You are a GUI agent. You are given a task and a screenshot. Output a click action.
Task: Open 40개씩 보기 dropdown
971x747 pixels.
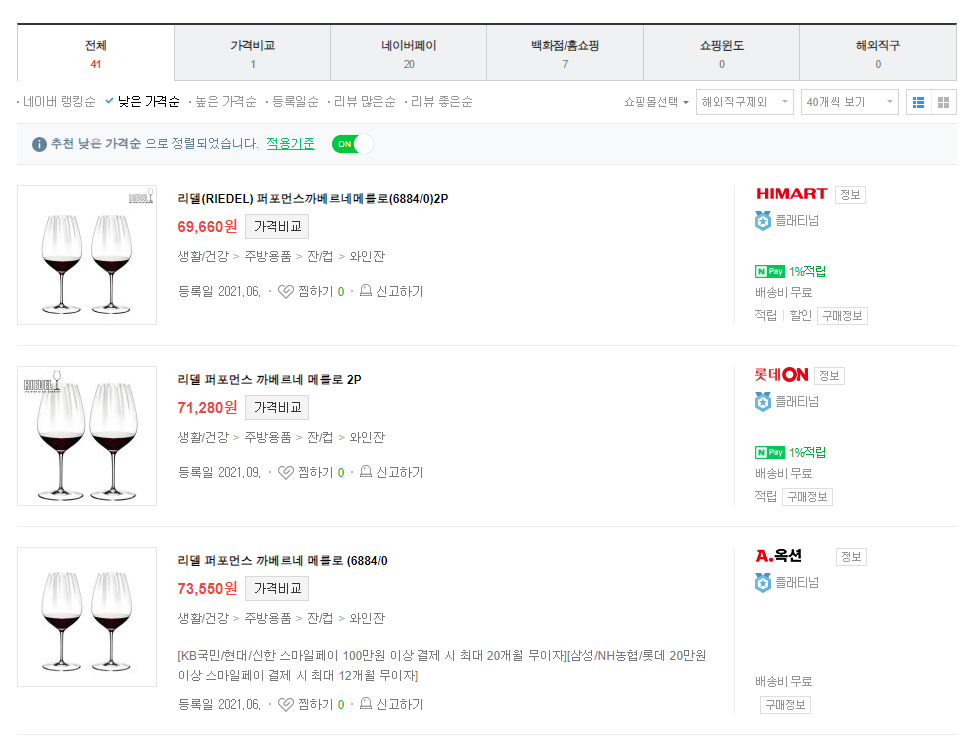tap(850, 102)
